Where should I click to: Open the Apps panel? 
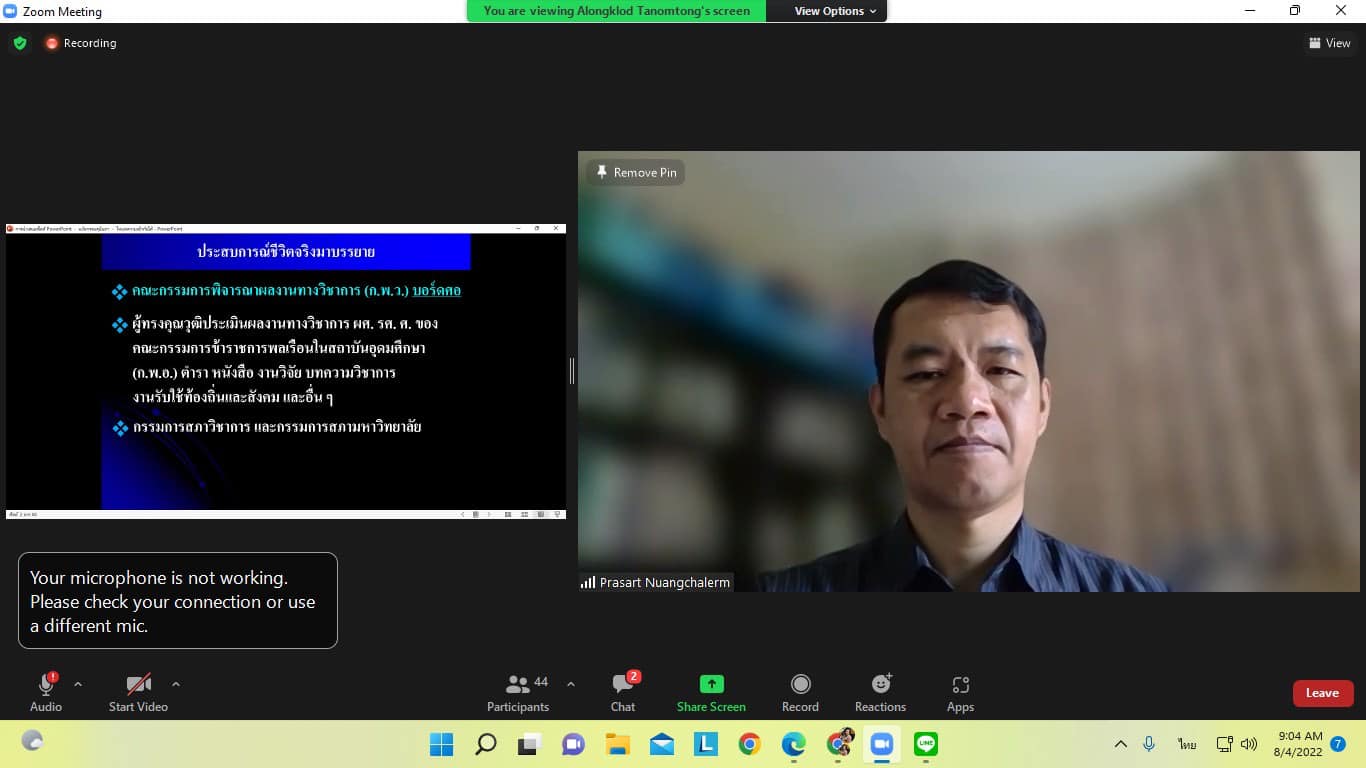pos(960,693)
